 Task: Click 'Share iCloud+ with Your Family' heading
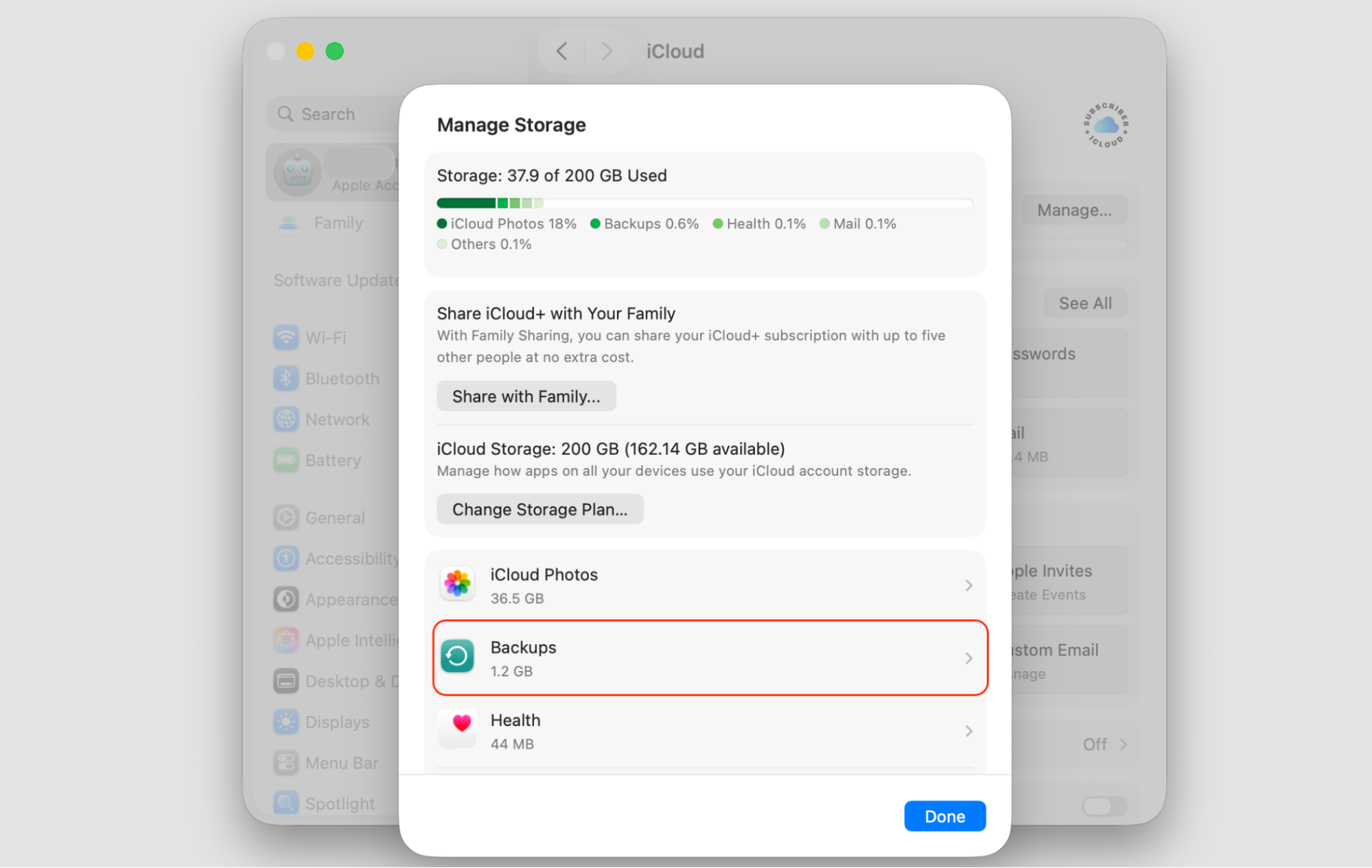[556, 314]
